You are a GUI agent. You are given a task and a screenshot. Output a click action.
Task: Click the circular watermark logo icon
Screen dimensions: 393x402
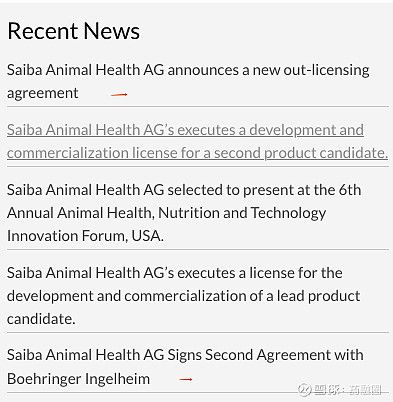[x=304, y=390]
